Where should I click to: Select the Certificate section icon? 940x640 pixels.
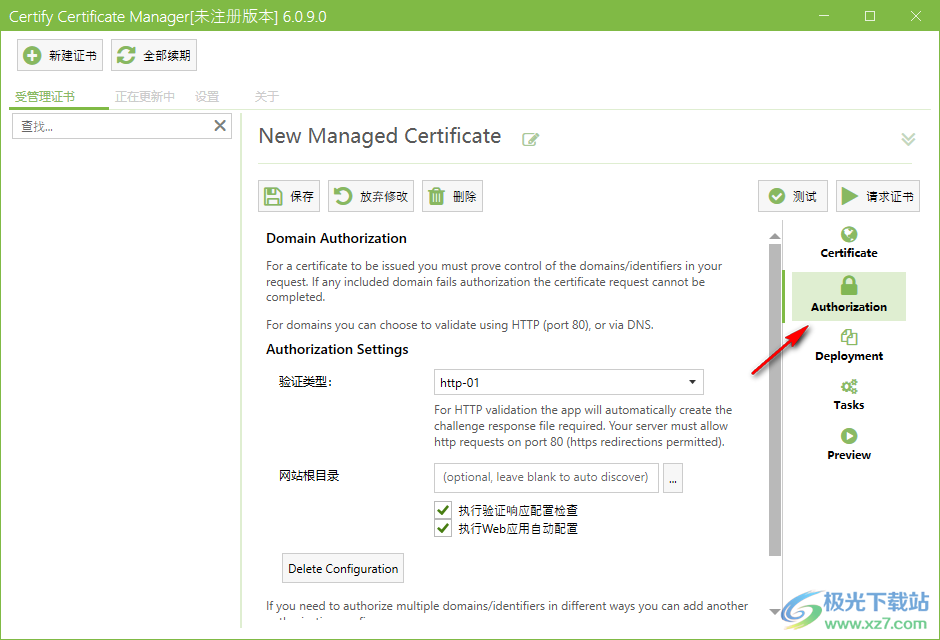point(849,234)
